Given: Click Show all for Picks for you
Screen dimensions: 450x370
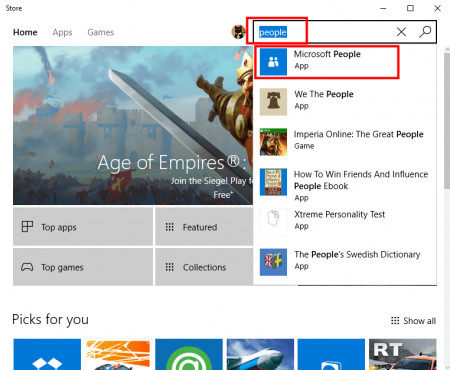Looking at the screenshot, I should pyautogui.click(x=413, y=321).
